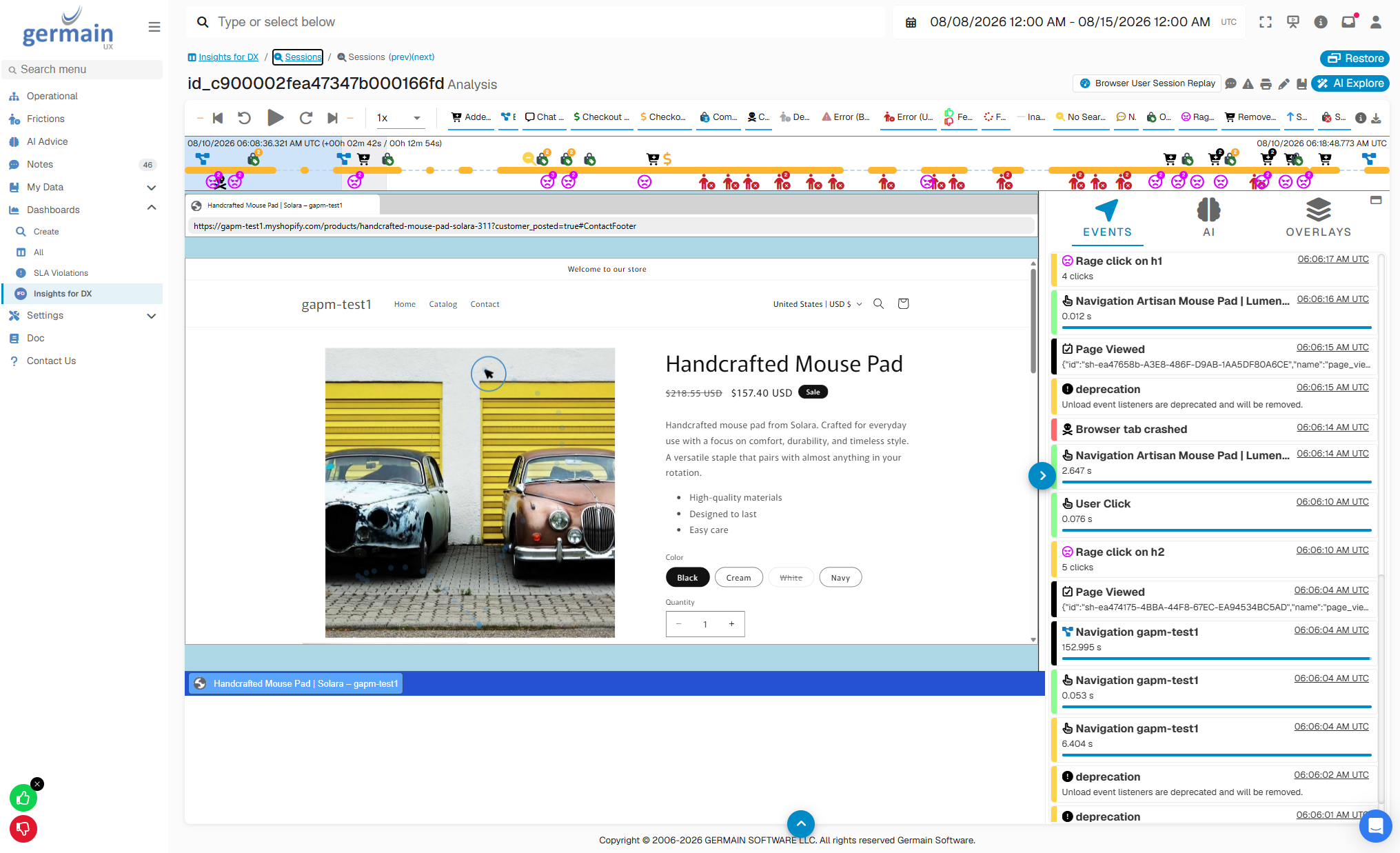
Task: Click the orange dollar marker on the timeline
Action: point(667,159)
